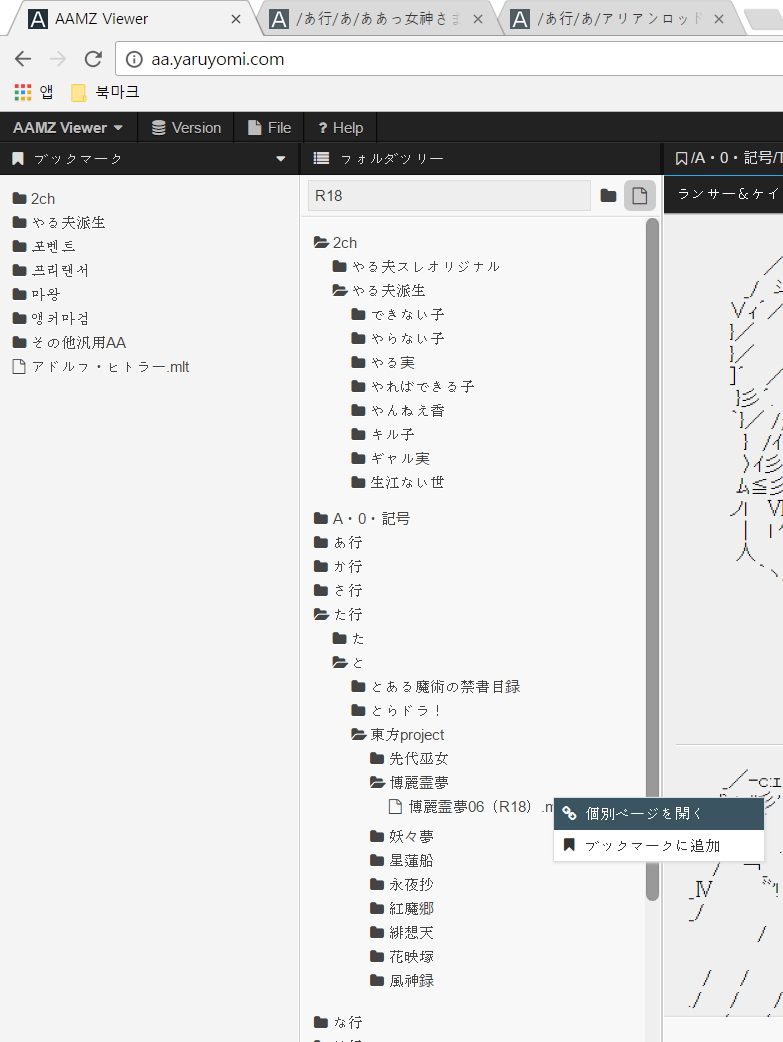Open the AAMZ Viewer dropdown menu
This screenshot has width=783, height=1042.
68,128
